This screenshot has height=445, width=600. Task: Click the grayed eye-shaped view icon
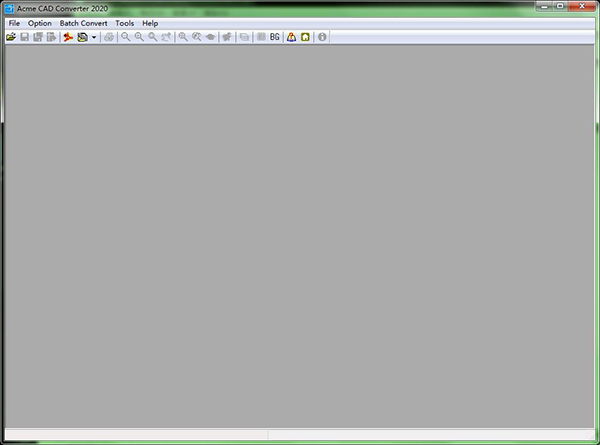[x=210, y=37]
